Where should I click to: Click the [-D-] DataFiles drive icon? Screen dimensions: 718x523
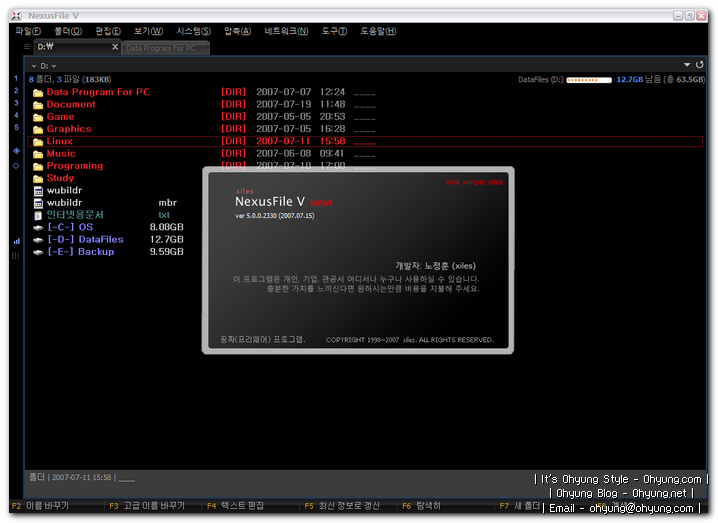[38, 240]
